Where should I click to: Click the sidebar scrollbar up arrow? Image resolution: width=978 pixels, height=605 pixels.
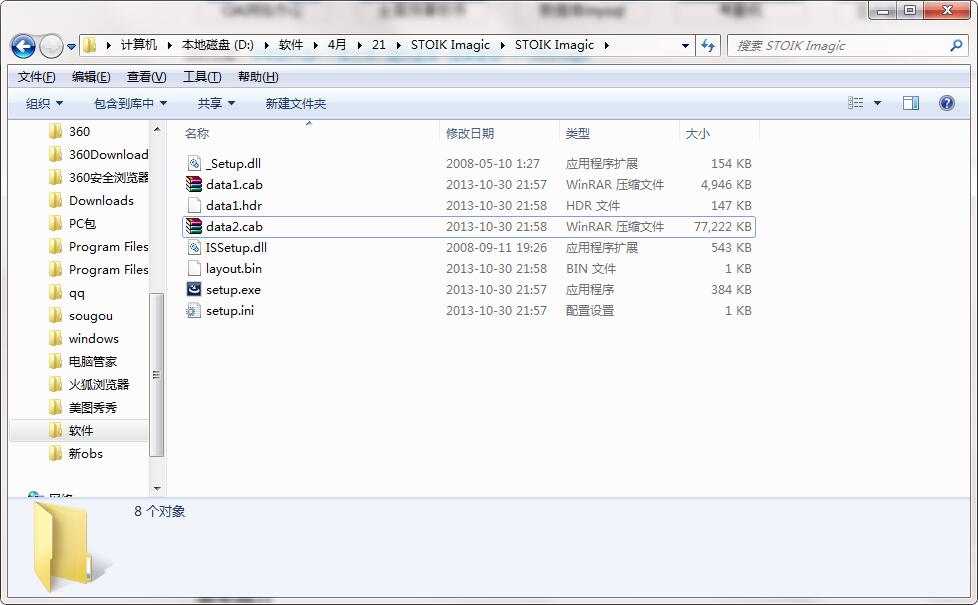tap(157, 129)
